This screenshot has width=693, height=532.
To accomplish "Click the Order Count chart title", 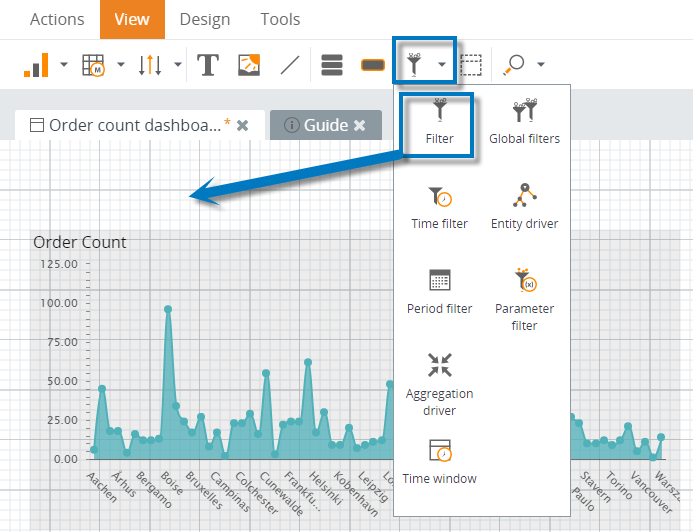I will pos(80,242).
